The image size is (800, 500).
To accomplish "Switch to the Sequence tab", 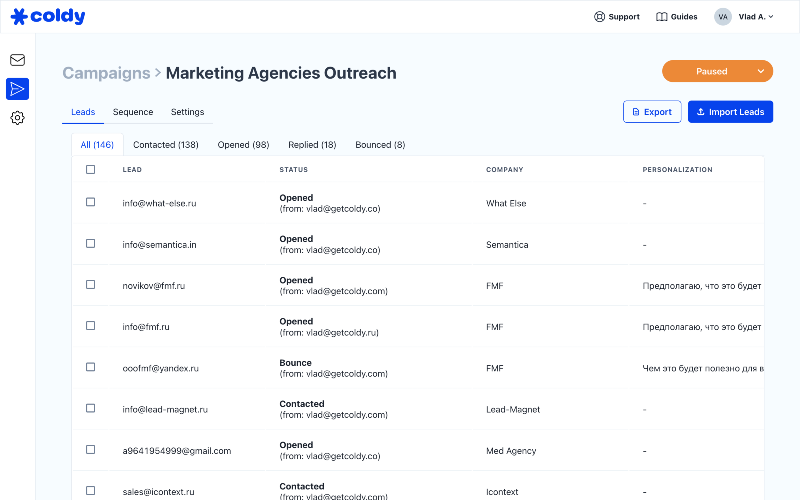I will point(133,112).
